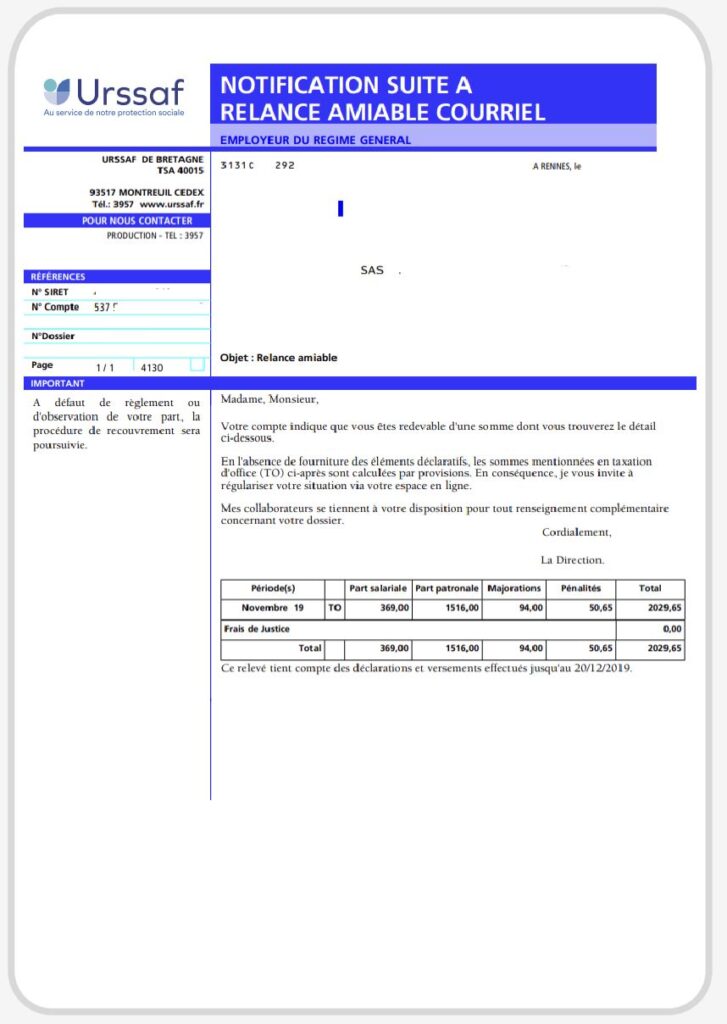Viewport: 727px width, 1024px height.
Task: Click the empty square box beside 4130
Action: tap(197, 366)
